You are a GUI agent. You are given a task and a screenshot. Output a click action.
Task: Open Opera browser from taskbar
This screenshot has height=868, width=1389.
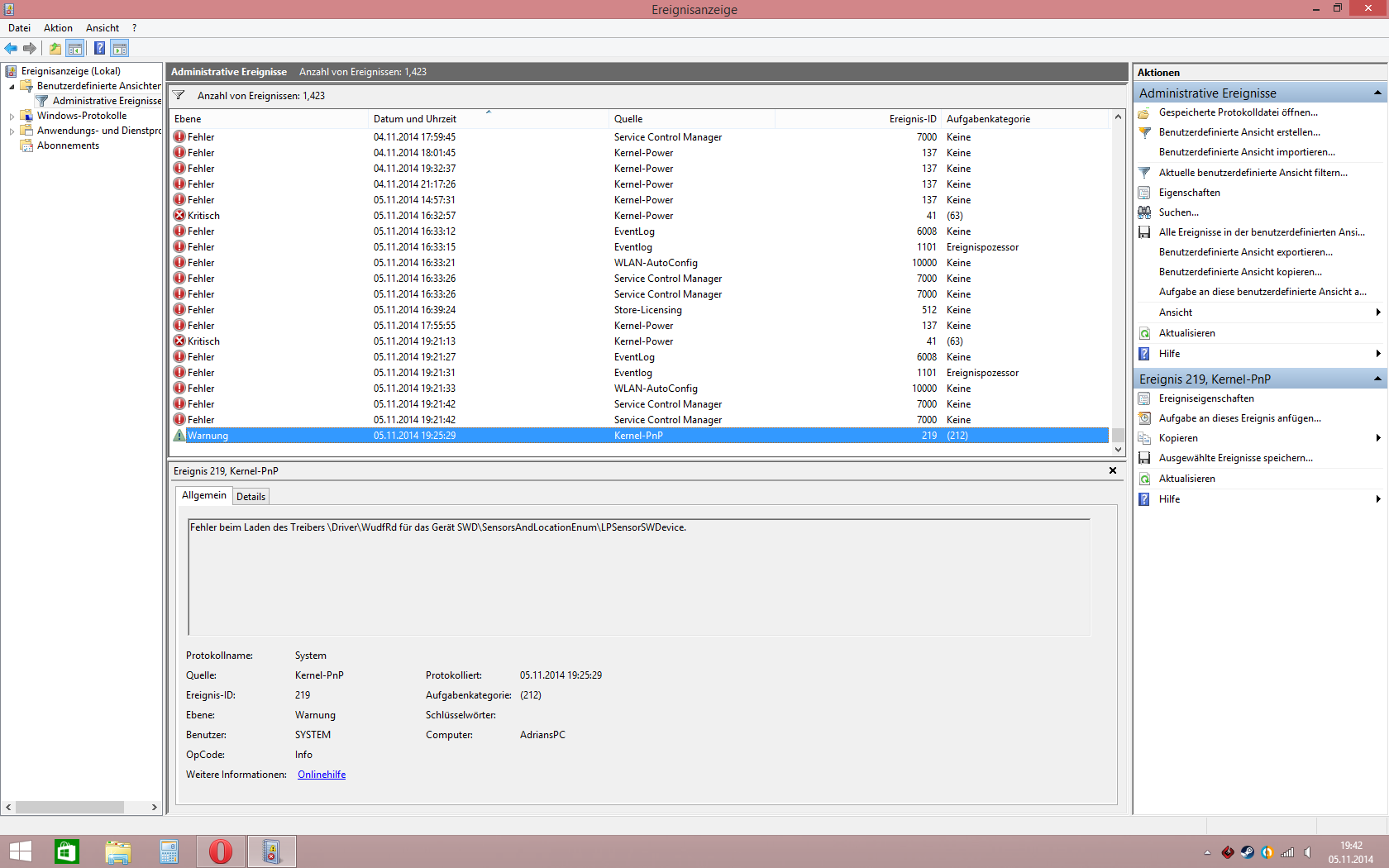221,851
